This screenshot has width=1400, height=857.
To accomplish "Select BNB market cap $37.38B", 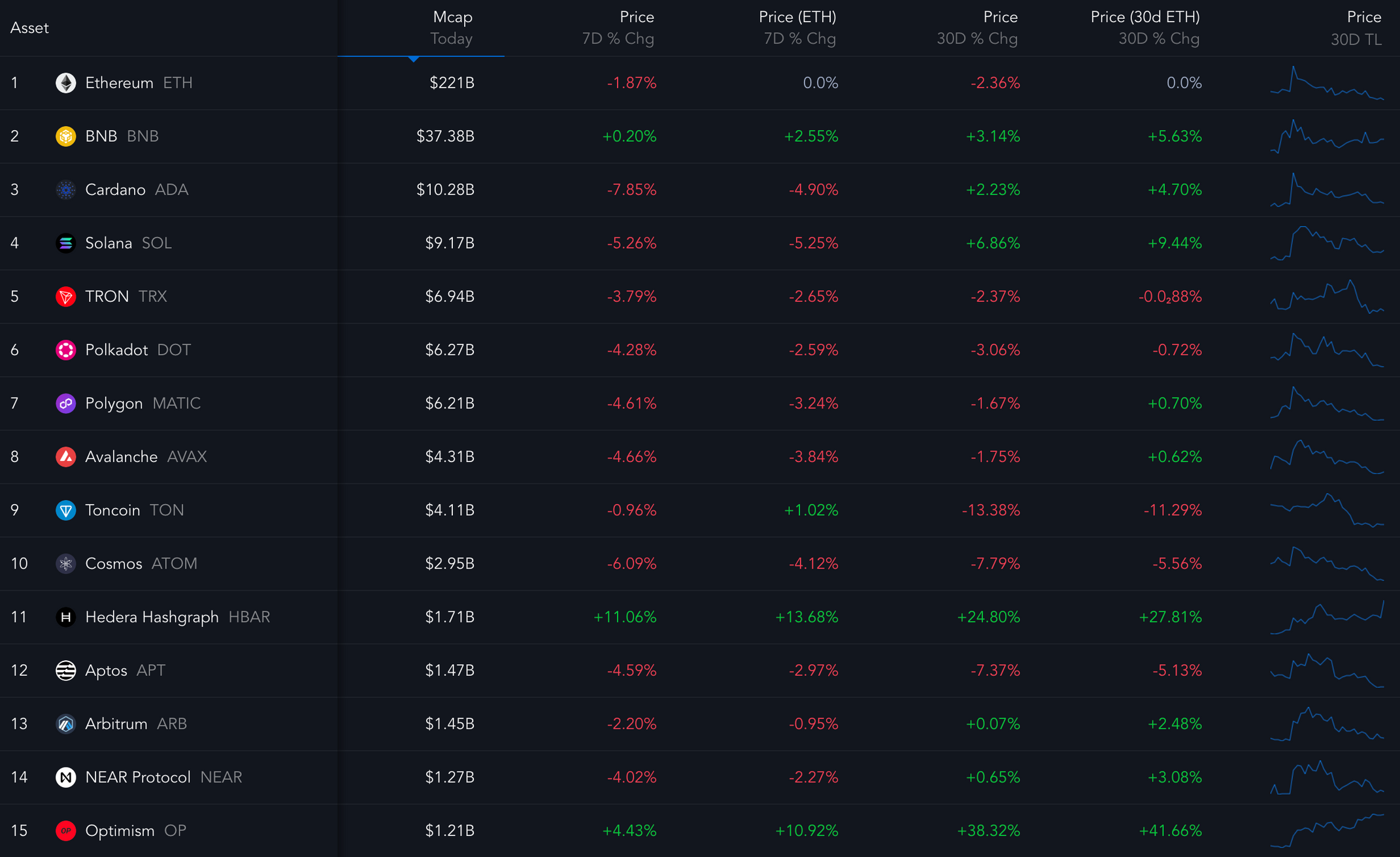I will pyautogui.click(x=445, y=136).
